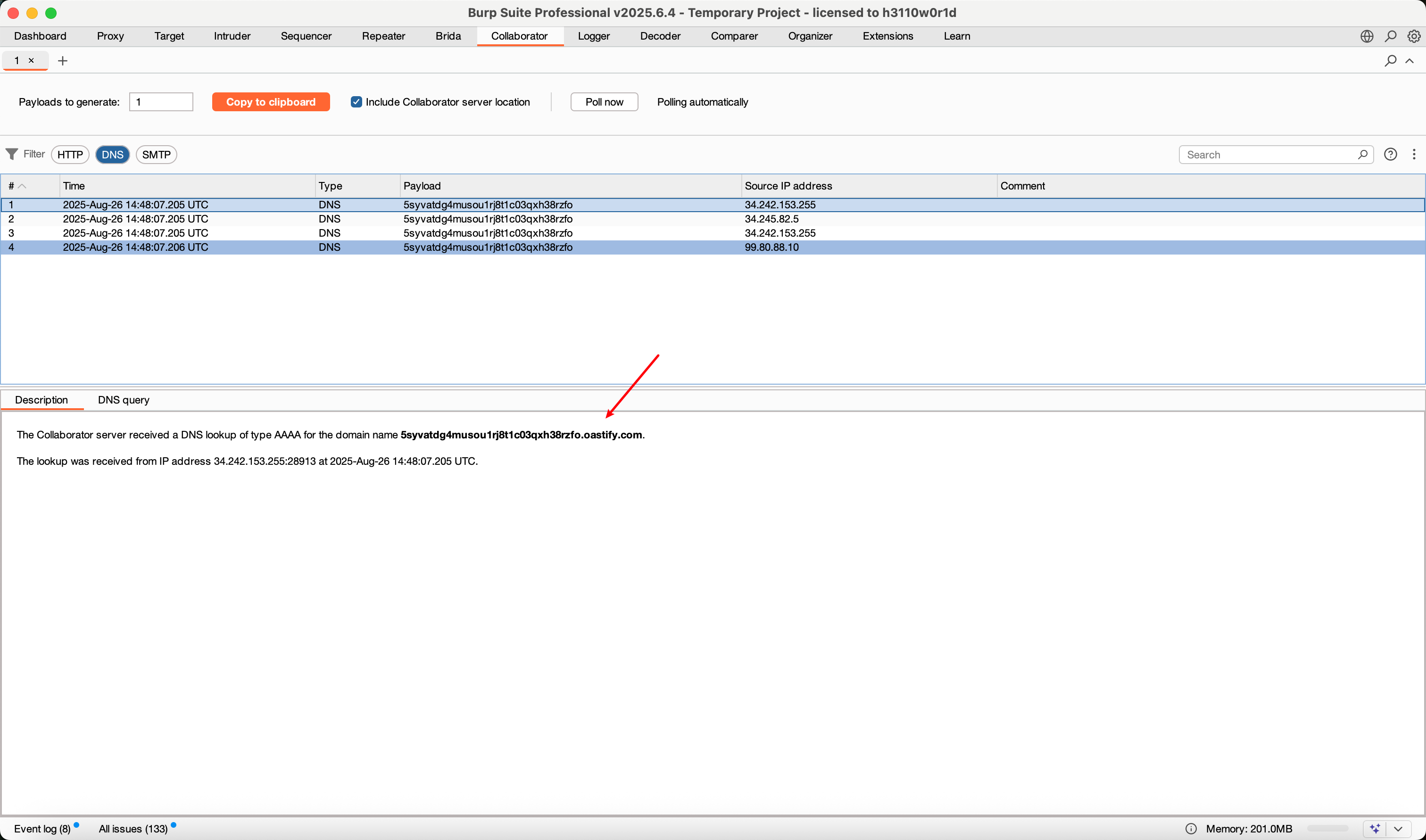
Task: Select interaction row 1 from 34.242.153.255
Action: coord(713,204)
